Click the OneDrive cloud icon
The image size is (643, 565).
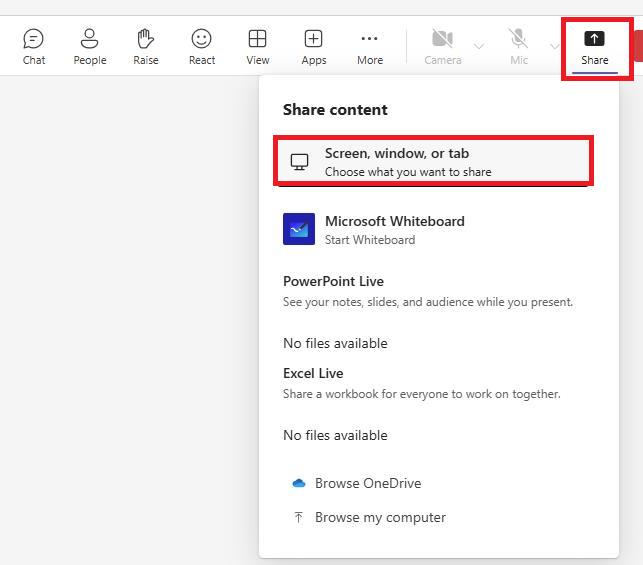click(299, 483)
